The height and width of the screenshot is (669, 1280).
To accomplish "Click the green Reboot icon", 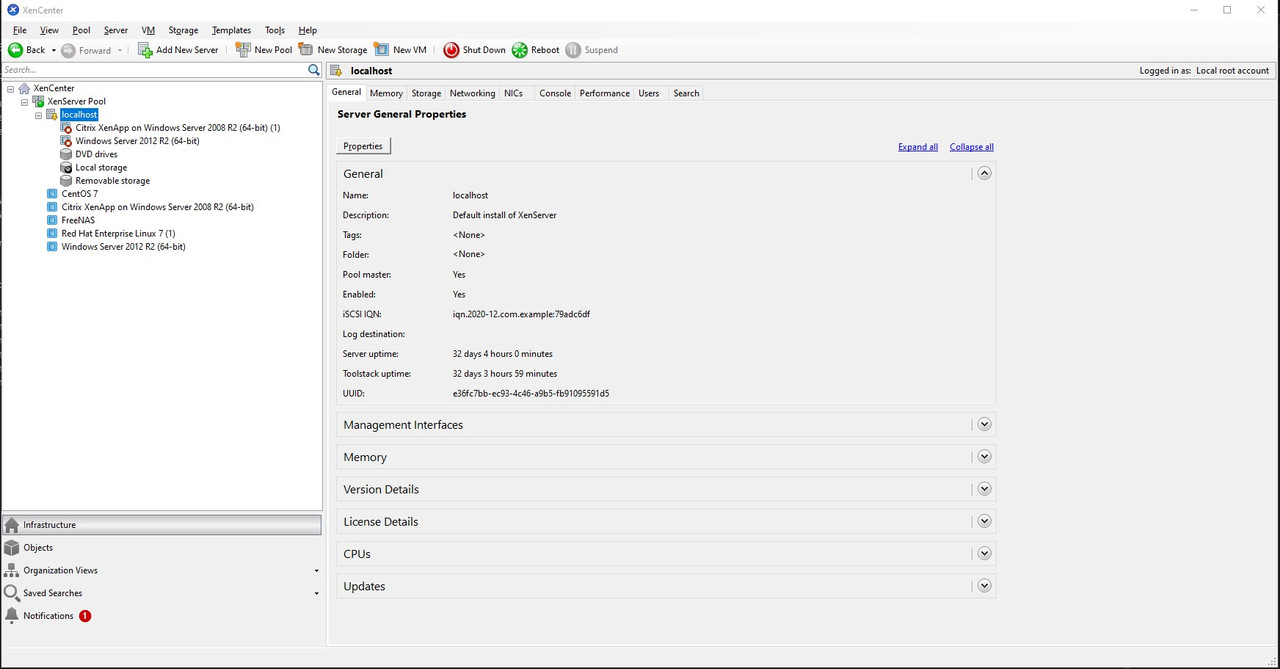I will [520, 50].
